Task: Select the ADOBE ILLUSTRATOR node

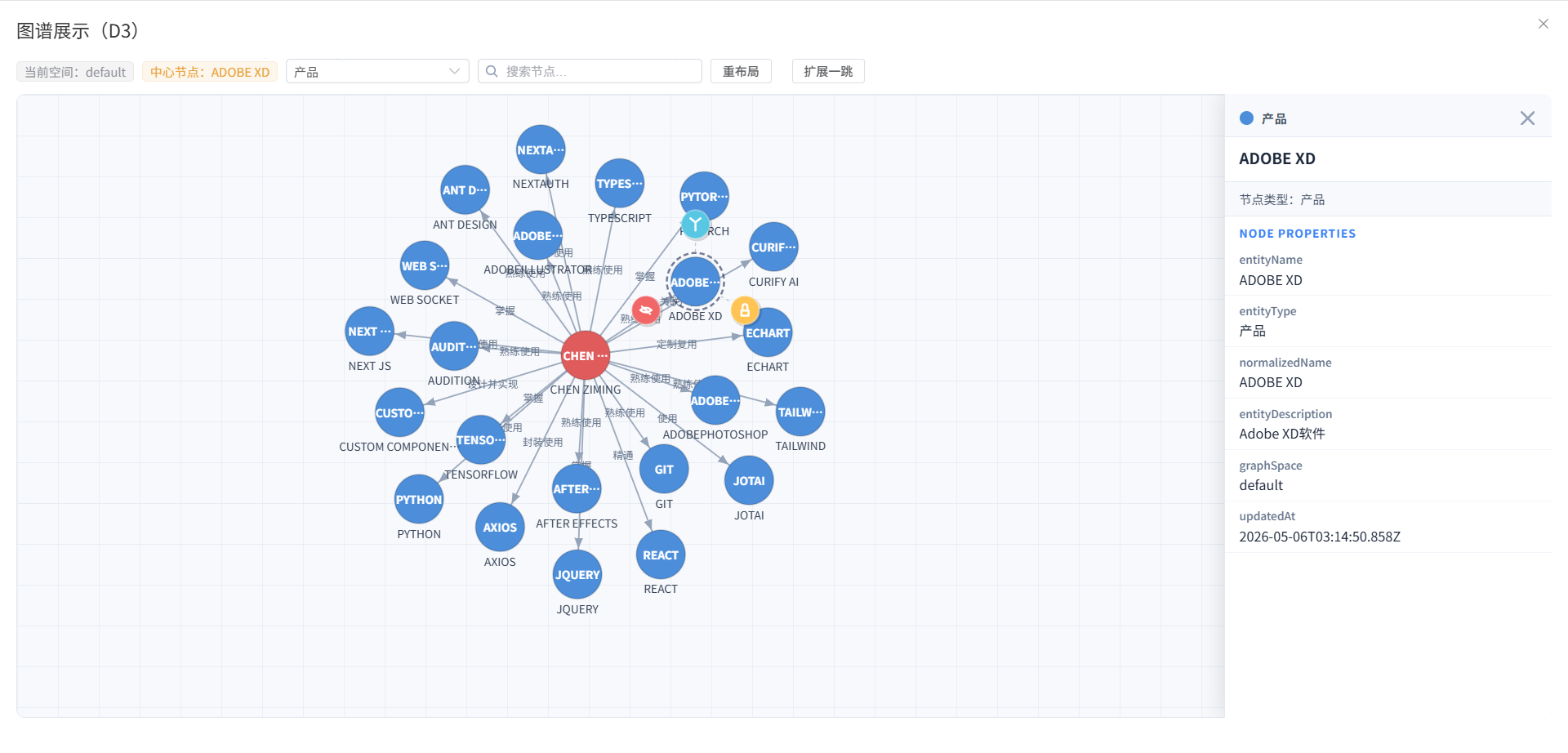Action: tap(537, 235)
